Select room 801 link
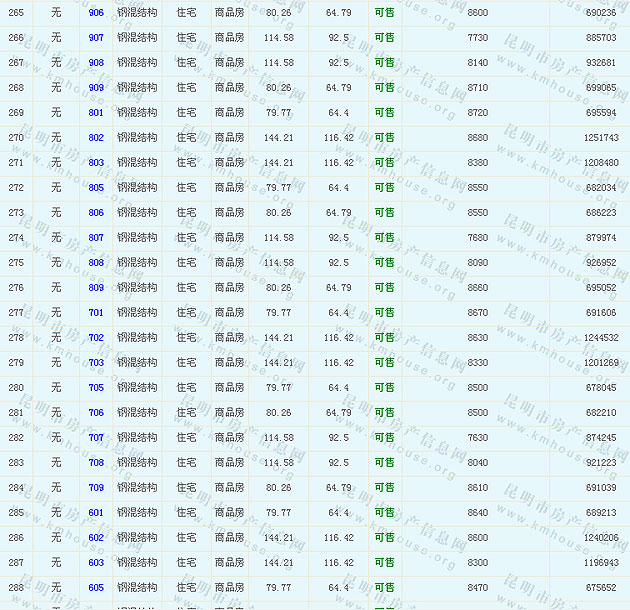This screenshot has height=610, width=630. click(x=96, y=113)
